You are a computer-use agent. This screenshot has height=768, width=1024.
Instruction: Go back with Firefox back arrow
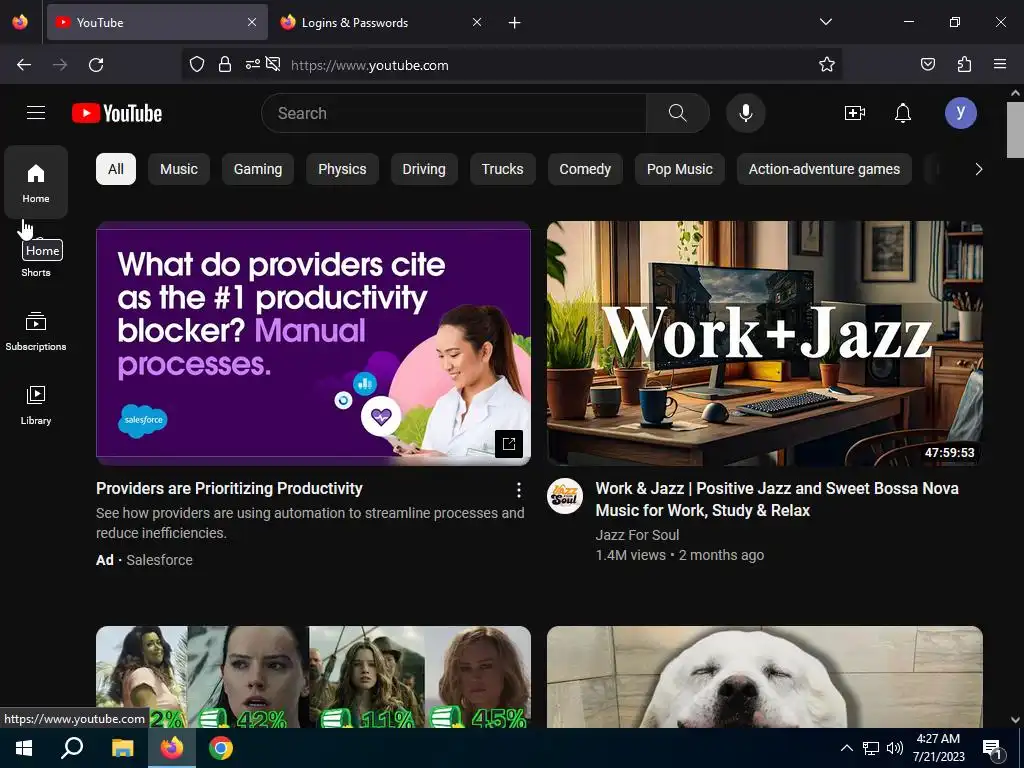[x=24, y=65]
